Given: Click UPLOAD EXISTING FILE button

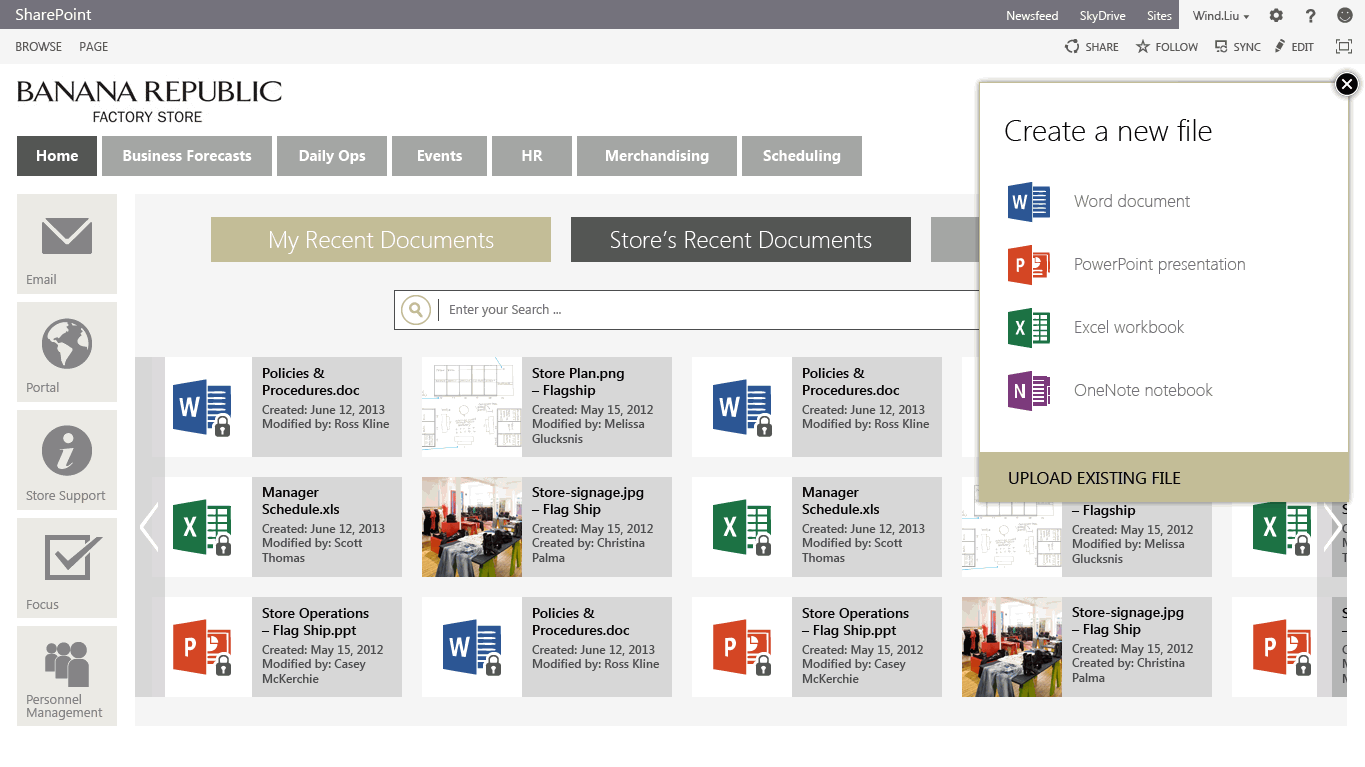Looking at the screenshot, I should 1164,478.
